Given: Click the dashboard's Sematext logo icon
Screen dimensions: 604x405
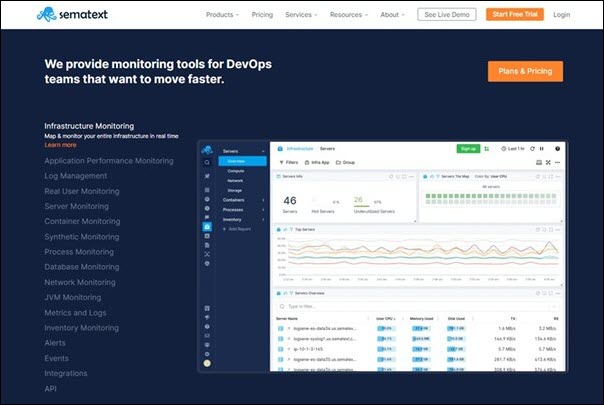Looking at the screenshot, I should (207, 150).
